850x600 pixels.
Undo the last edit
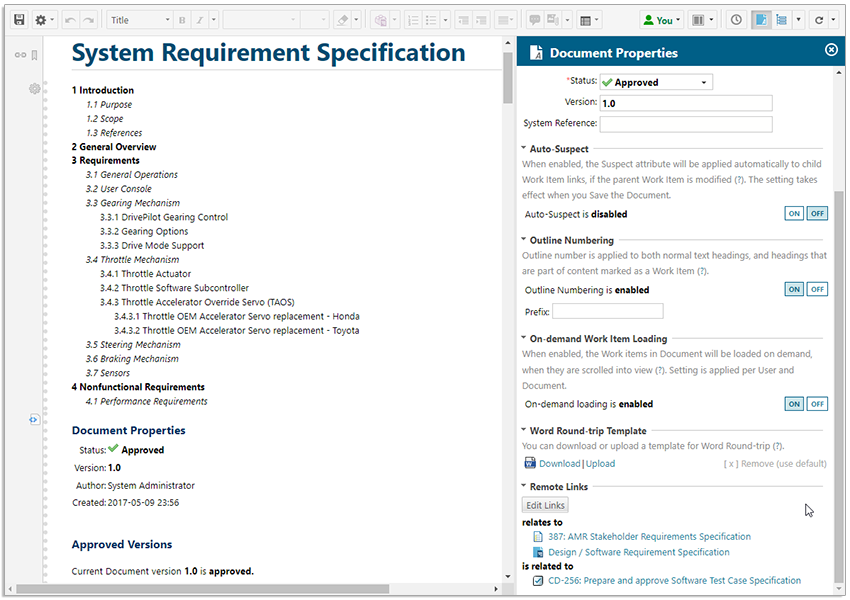70,20
